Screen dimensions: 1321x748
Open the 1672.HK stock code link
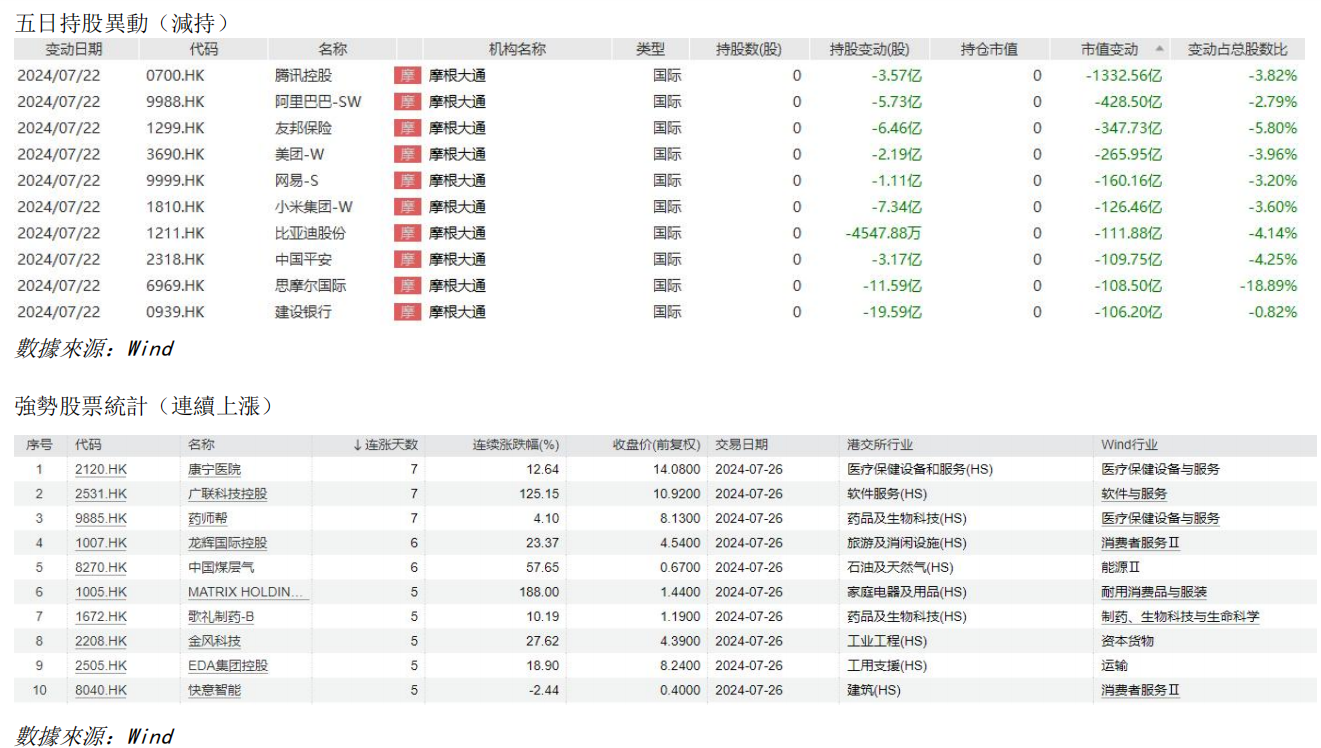101,616
